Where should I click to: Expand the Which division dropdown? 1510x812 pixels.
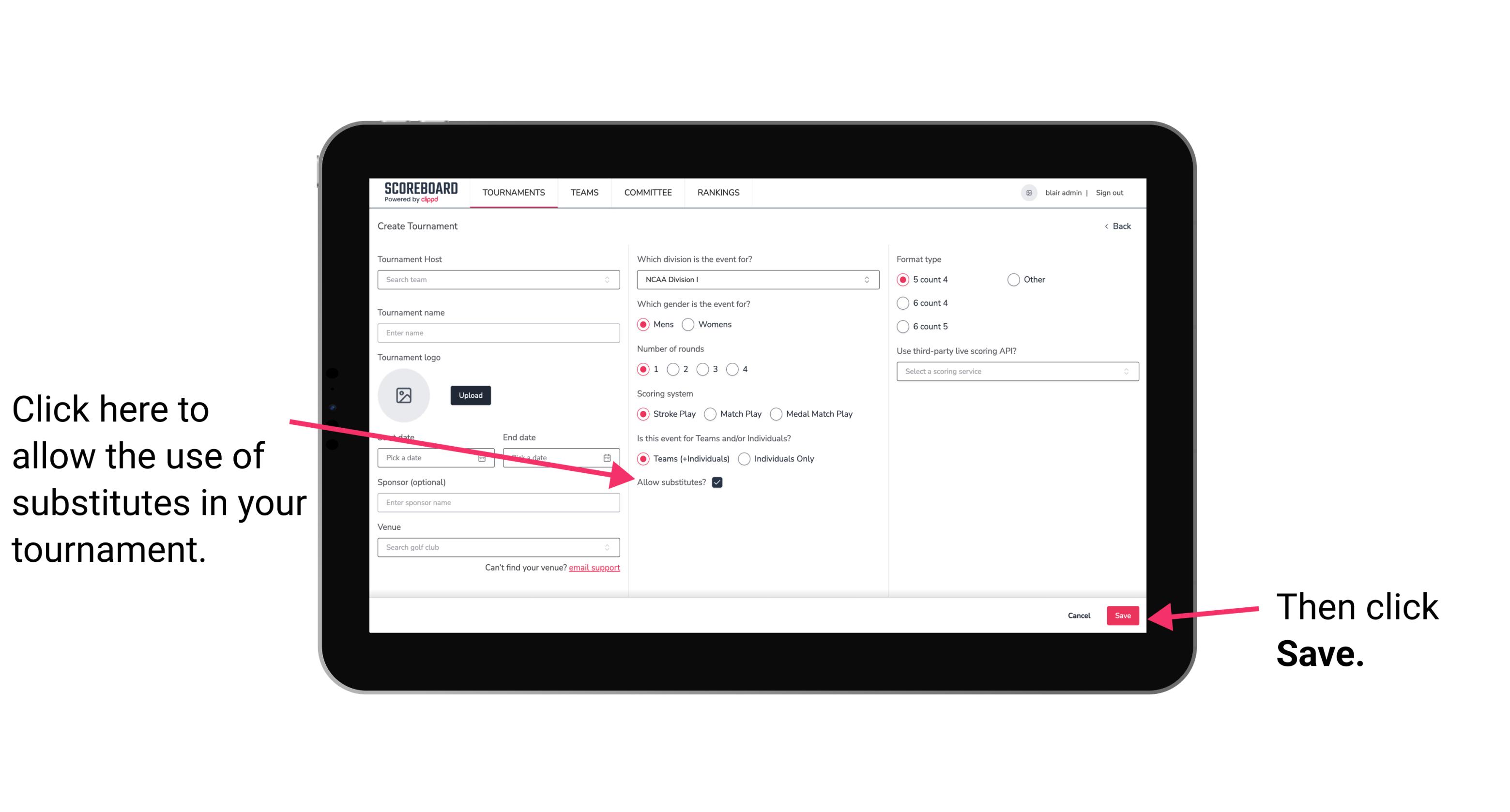[756, 279]
